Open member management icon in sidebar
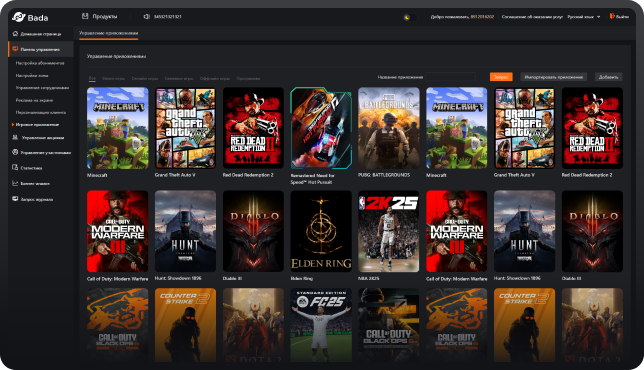This screenshot has height=370, width=644. click(15, 152)
